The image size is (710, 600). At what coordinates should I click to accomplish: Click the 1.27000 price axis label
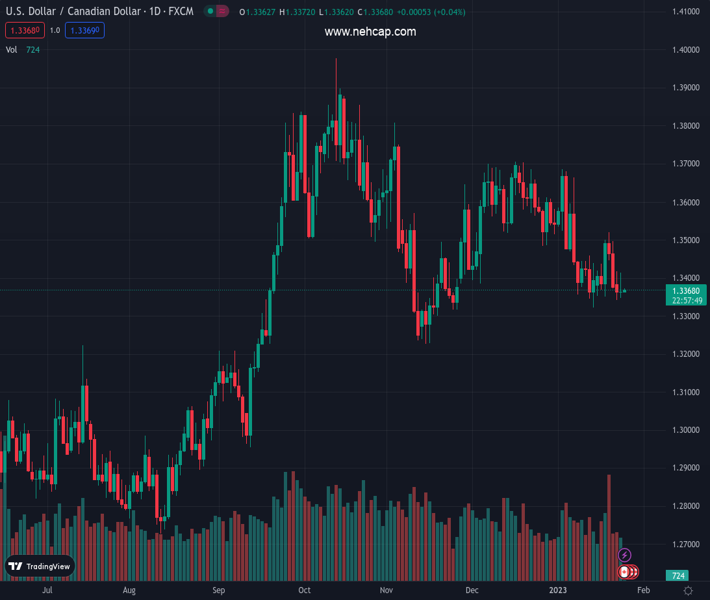coord(686,544)
